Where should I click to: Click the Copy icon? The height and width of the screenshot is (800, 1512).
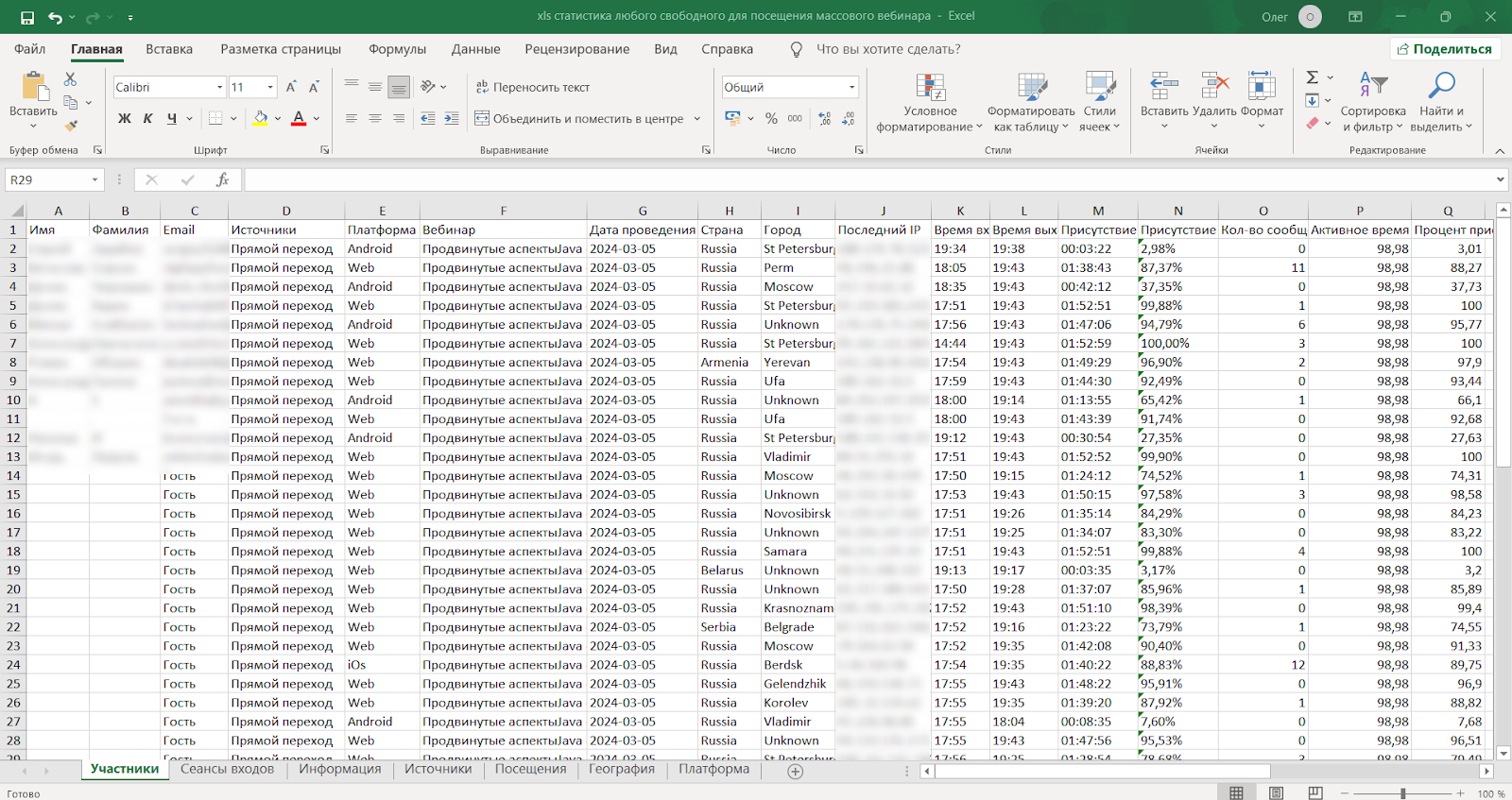[71, 102]
